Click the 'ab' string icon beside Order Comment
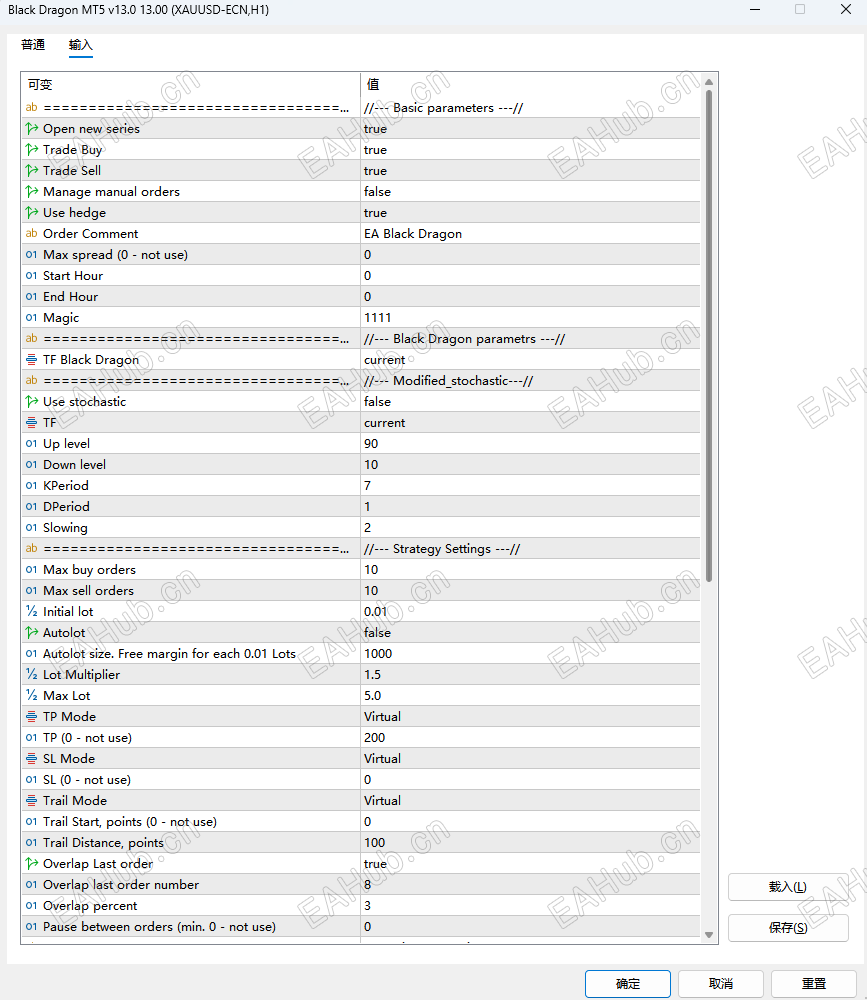 pyautogui.click(x=32, y=233)
